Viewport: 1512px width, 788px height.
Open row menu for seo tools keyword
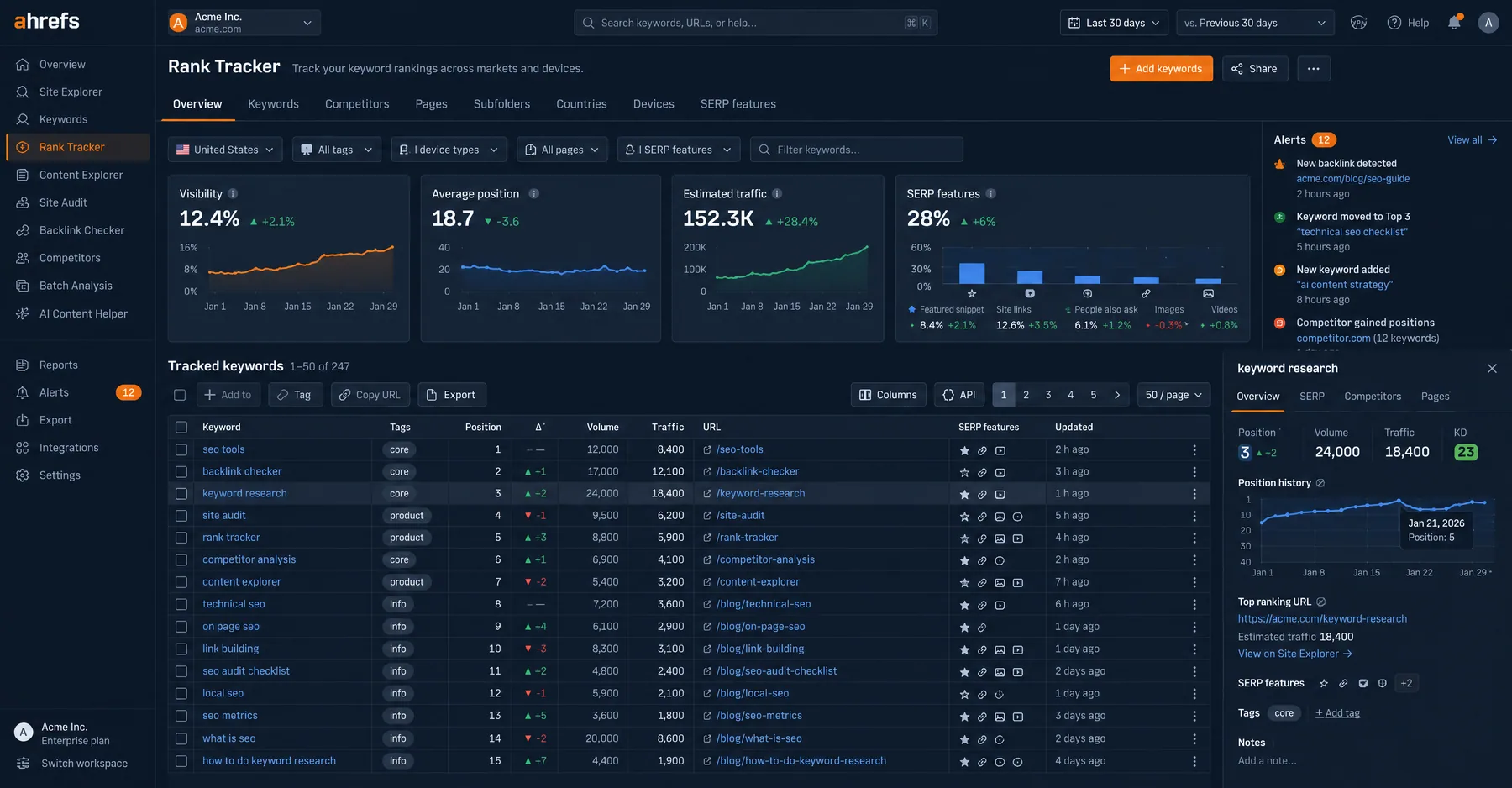(1194, 450)
